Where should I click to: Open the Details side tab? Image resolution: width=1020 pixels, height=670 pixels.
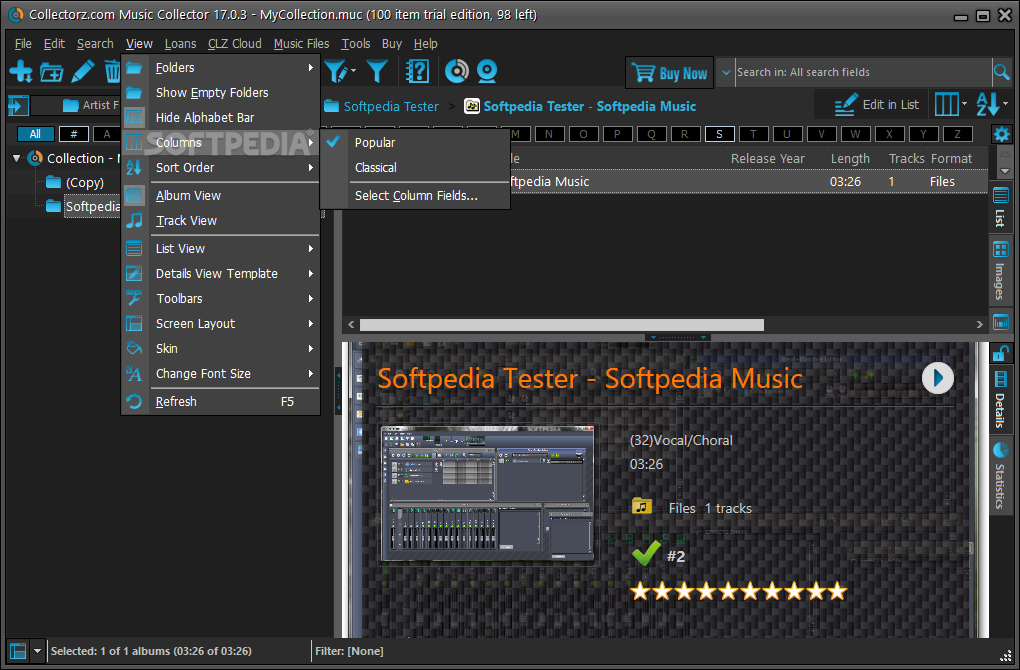pos(1000,401)
